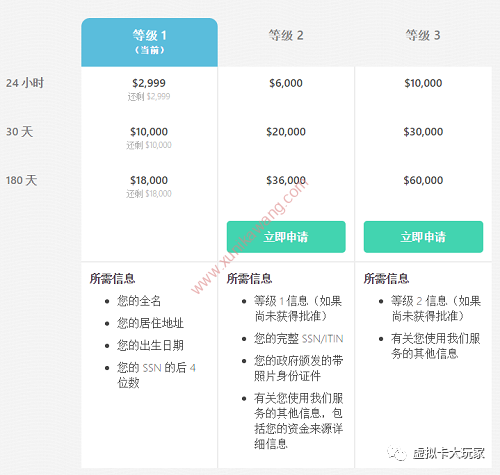Click the $60,000 limit in 等级 3
500x475 pixels.
pyautogui.click(x=423, y=180)
